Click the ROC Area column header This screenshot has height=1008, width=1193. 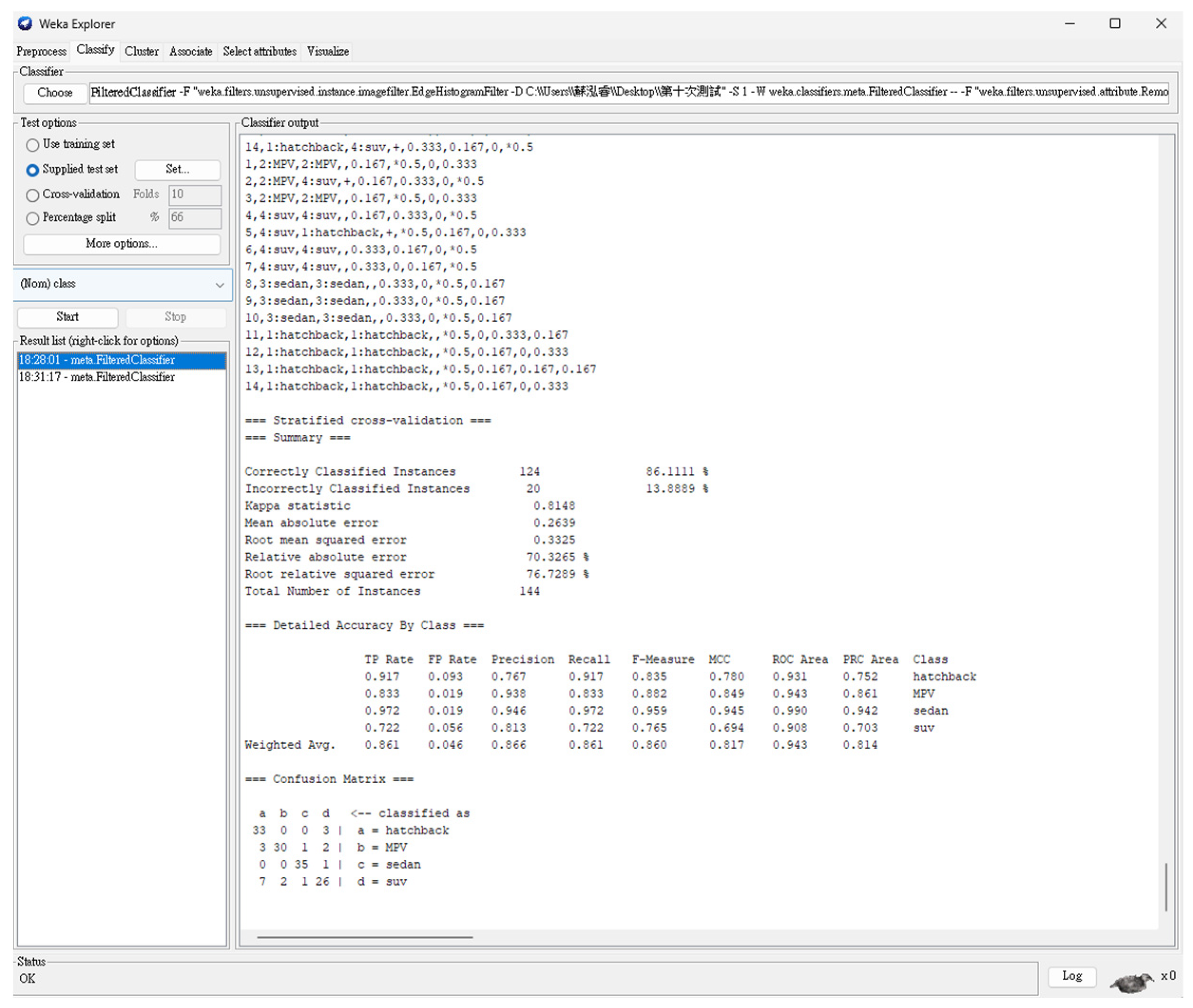click(799, 660)
